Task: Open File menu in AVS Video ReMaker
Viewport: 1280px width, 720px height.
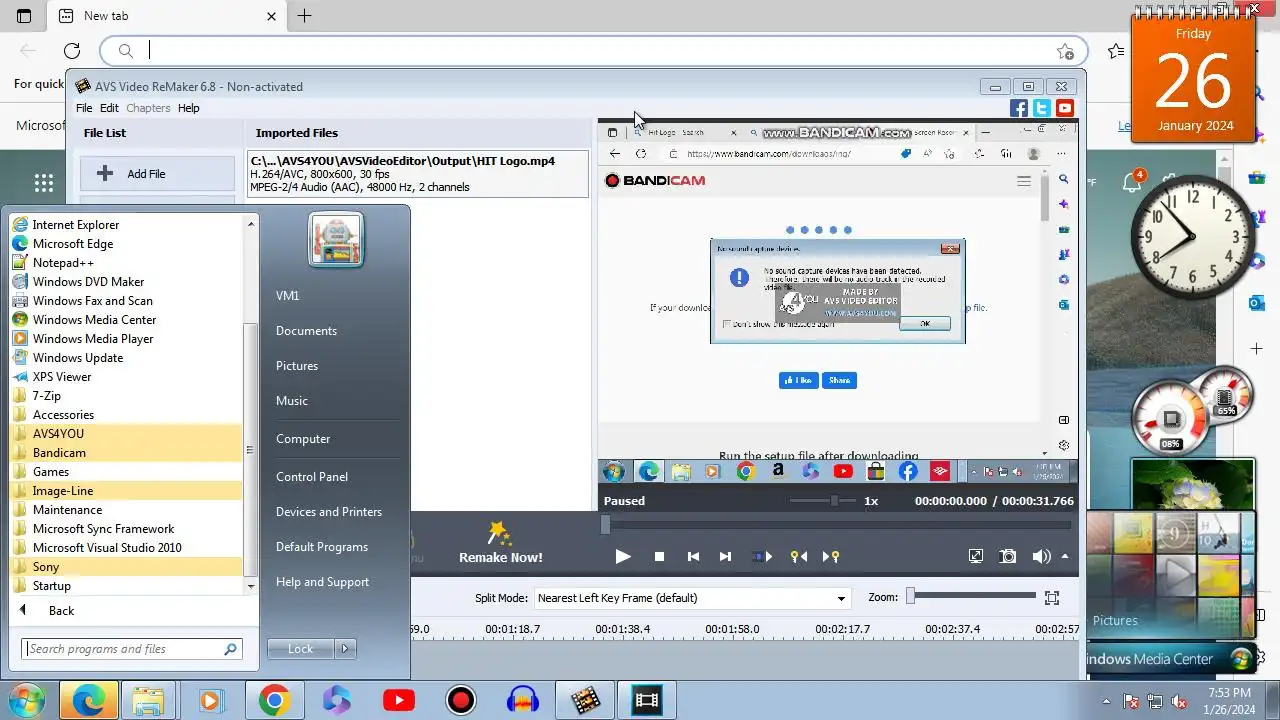Action: 84,108
